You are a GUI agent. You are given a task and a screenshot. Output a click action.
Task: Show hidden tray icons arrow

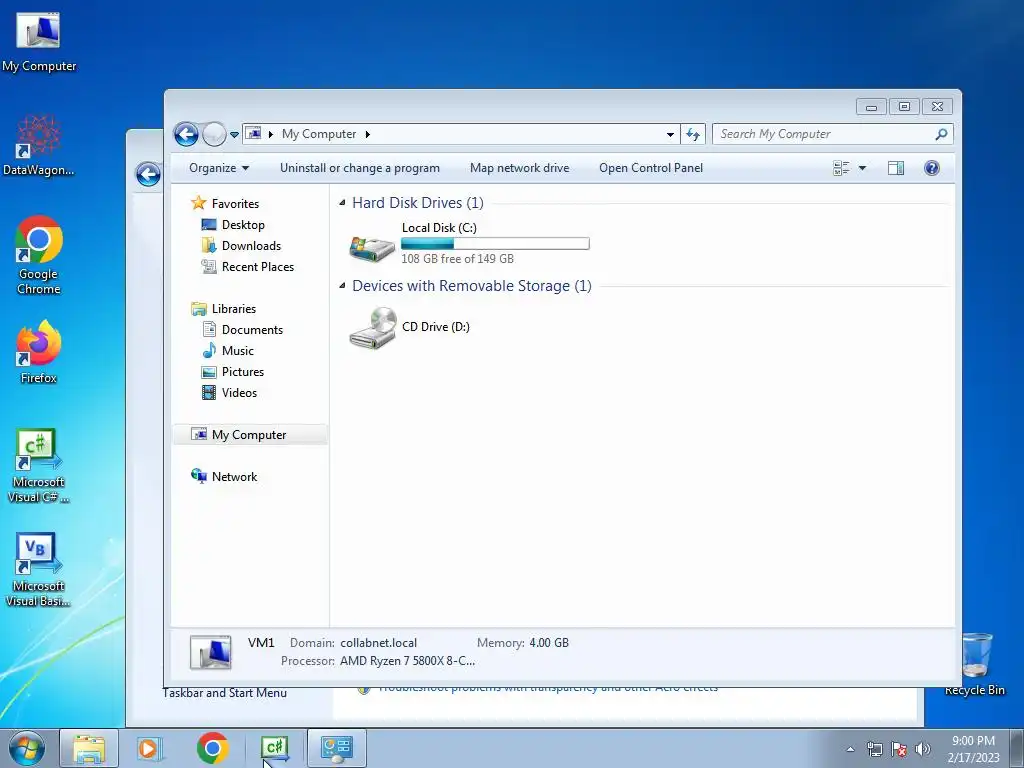850,749
